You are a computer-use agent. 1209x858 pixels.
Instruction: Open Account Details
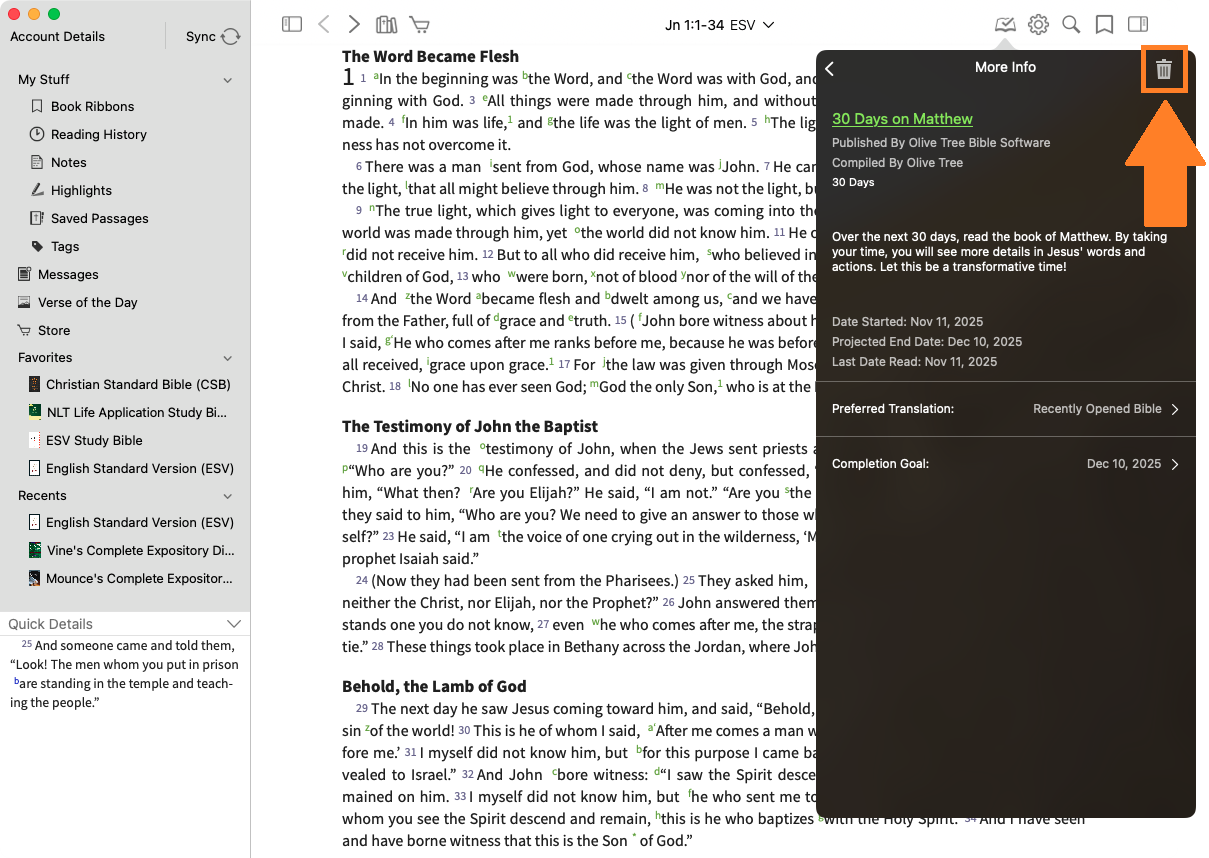coord(57,37)
